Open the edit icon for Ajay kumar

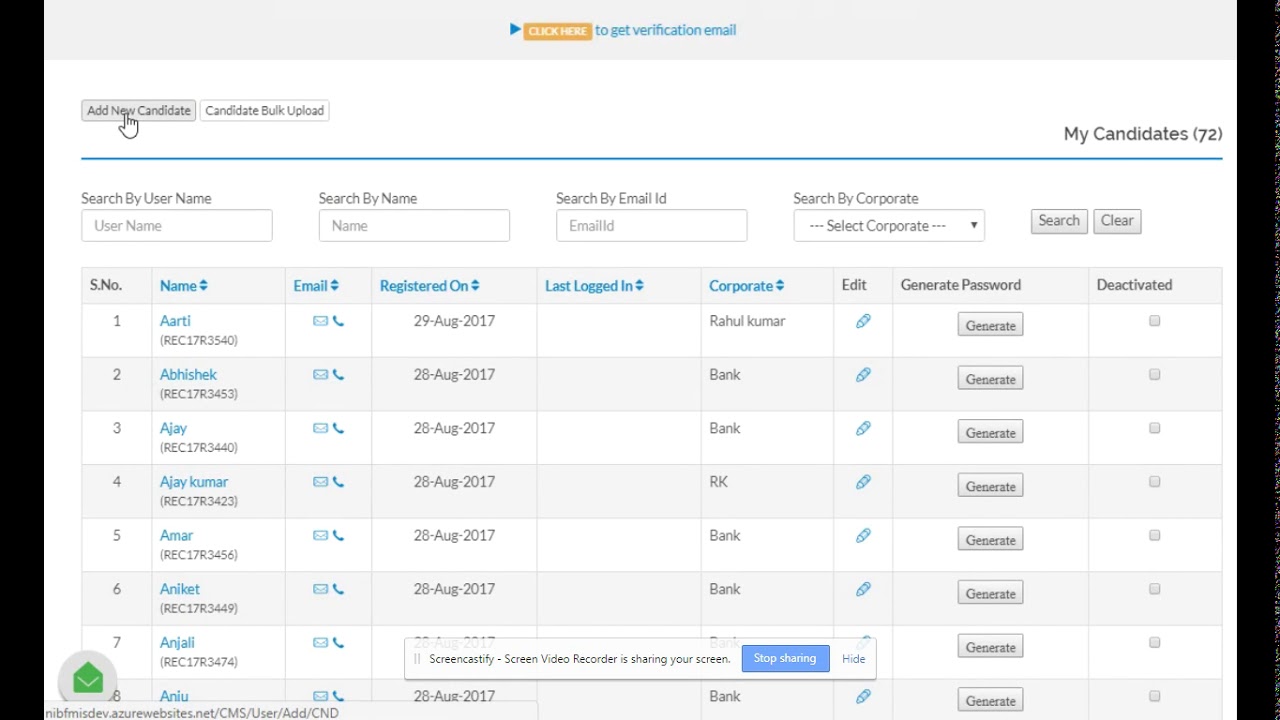[863, 482]
